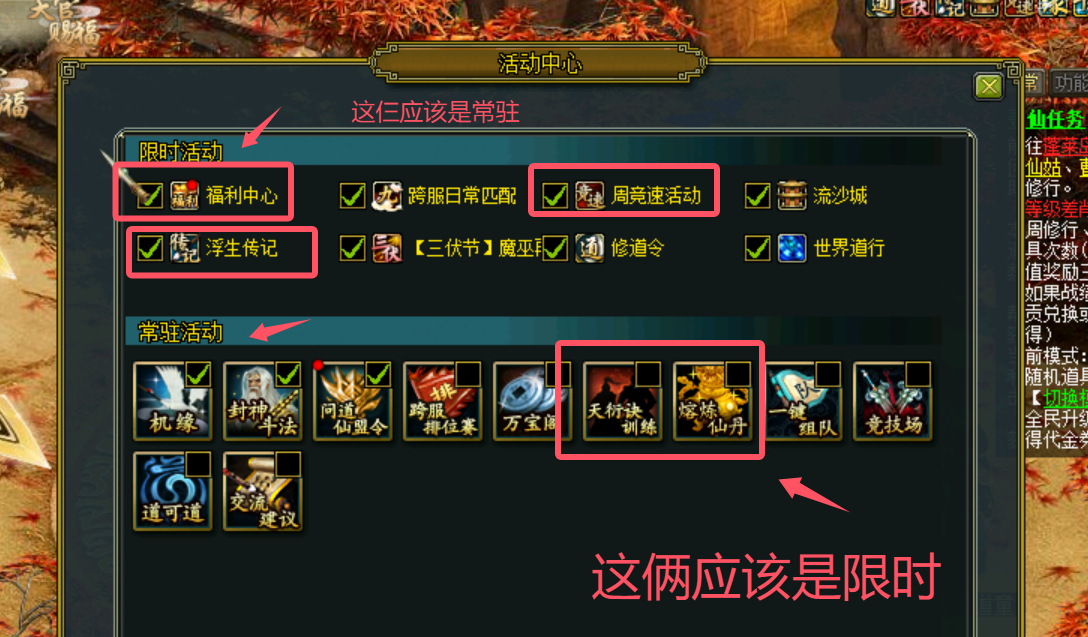Click the 万宝阁 coin icon
This screenshot has width=1088, height=637.
(532, 401)
